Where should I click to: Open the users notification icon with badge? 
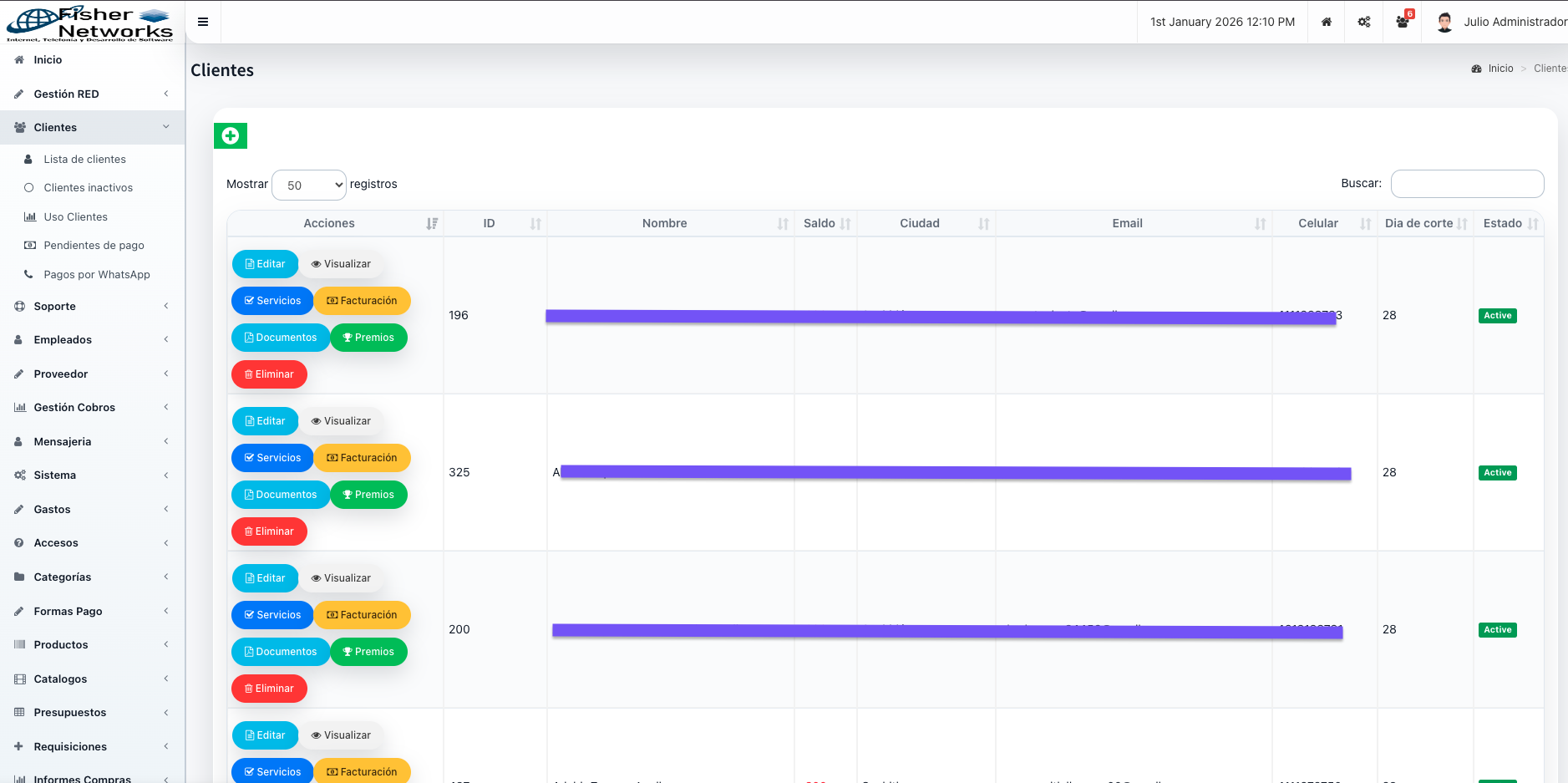click(x=1403, y=22)
